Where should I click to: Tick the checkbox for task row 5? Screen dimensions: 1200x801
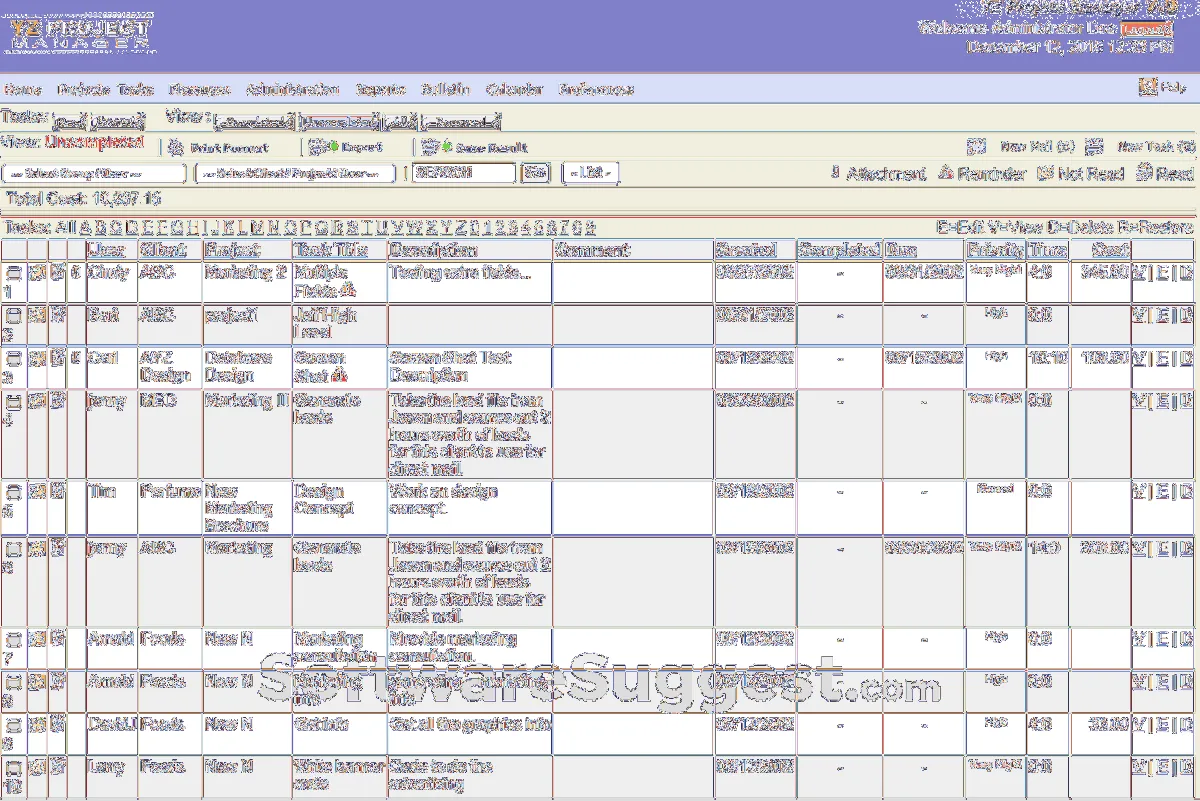(13, 492)
